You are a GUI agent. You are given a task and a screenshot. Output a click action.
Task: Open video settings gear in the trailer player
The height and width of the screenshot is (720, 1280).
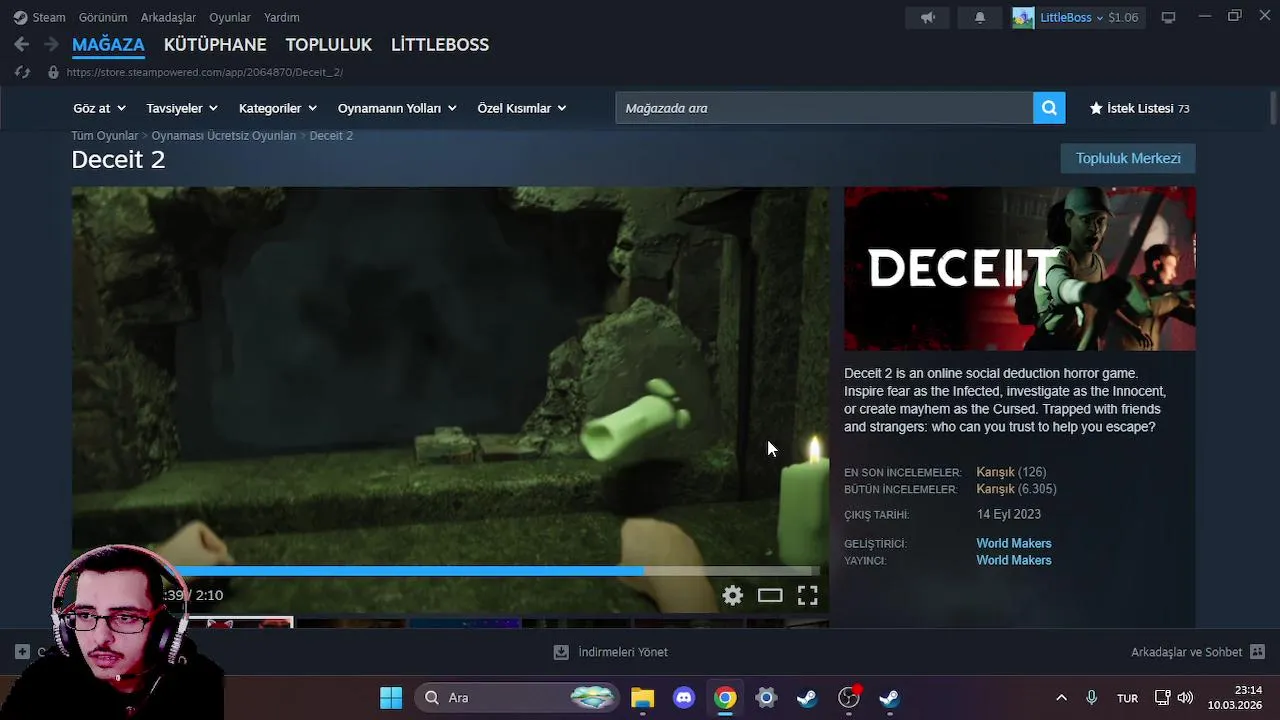tap(733, 595)
